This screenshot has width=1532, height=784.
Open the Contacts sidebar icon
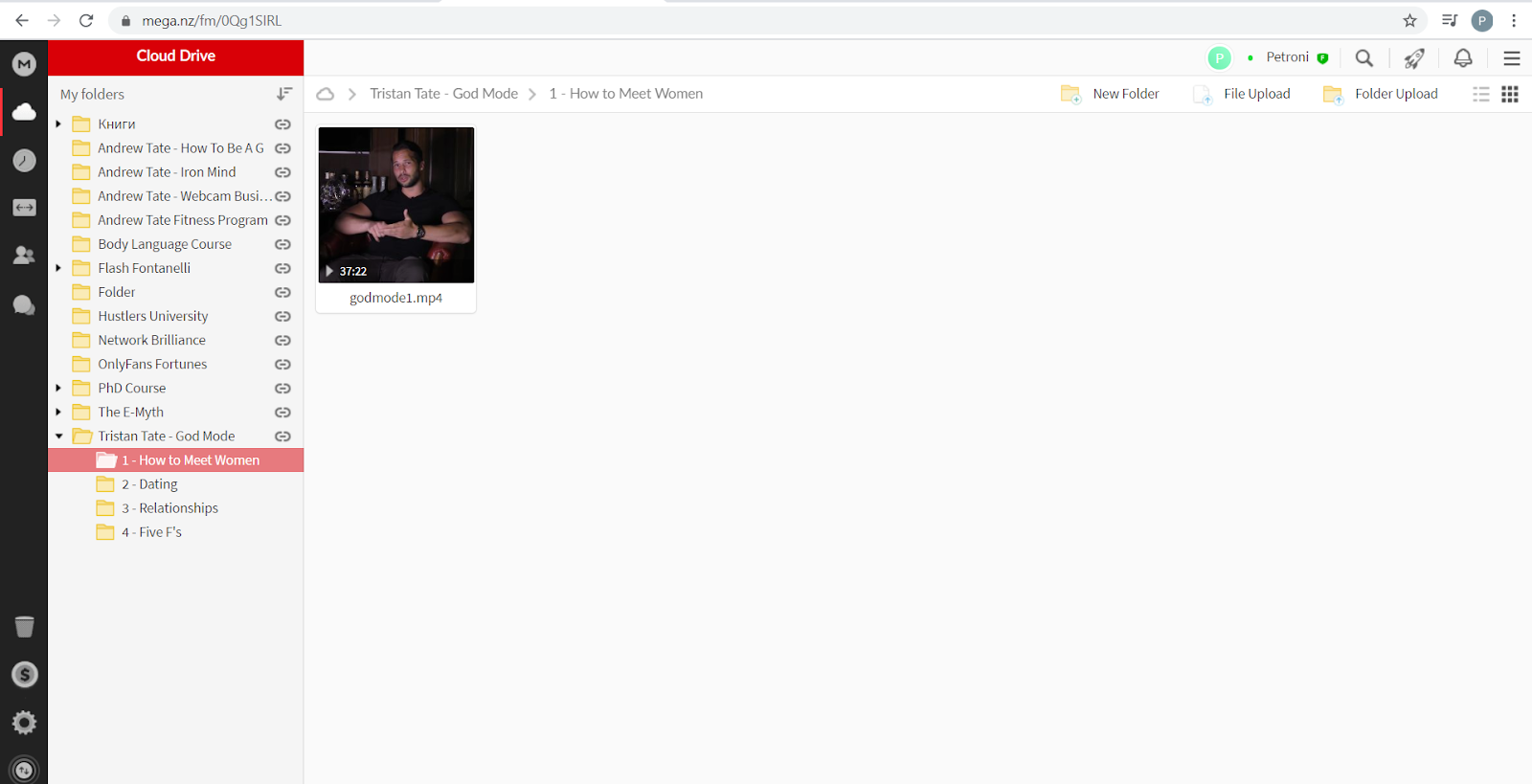pyautogui.click(x=24, y=256)
